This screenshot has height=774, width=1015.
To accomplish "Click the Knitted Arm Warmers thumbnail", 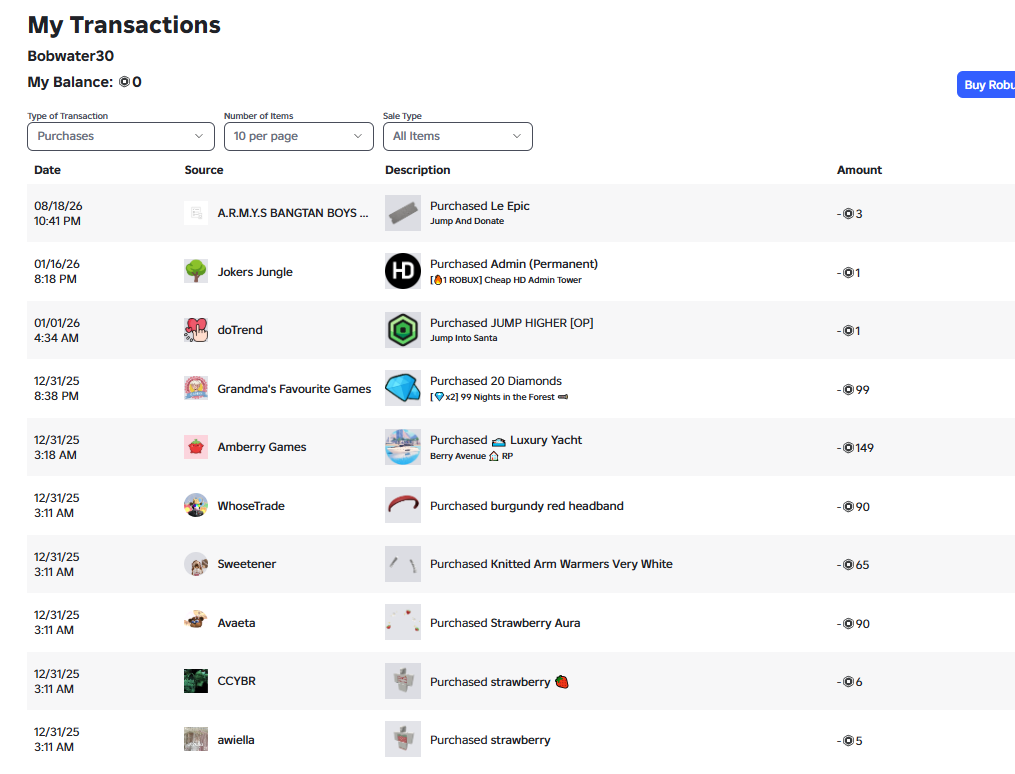I will 403,564.
